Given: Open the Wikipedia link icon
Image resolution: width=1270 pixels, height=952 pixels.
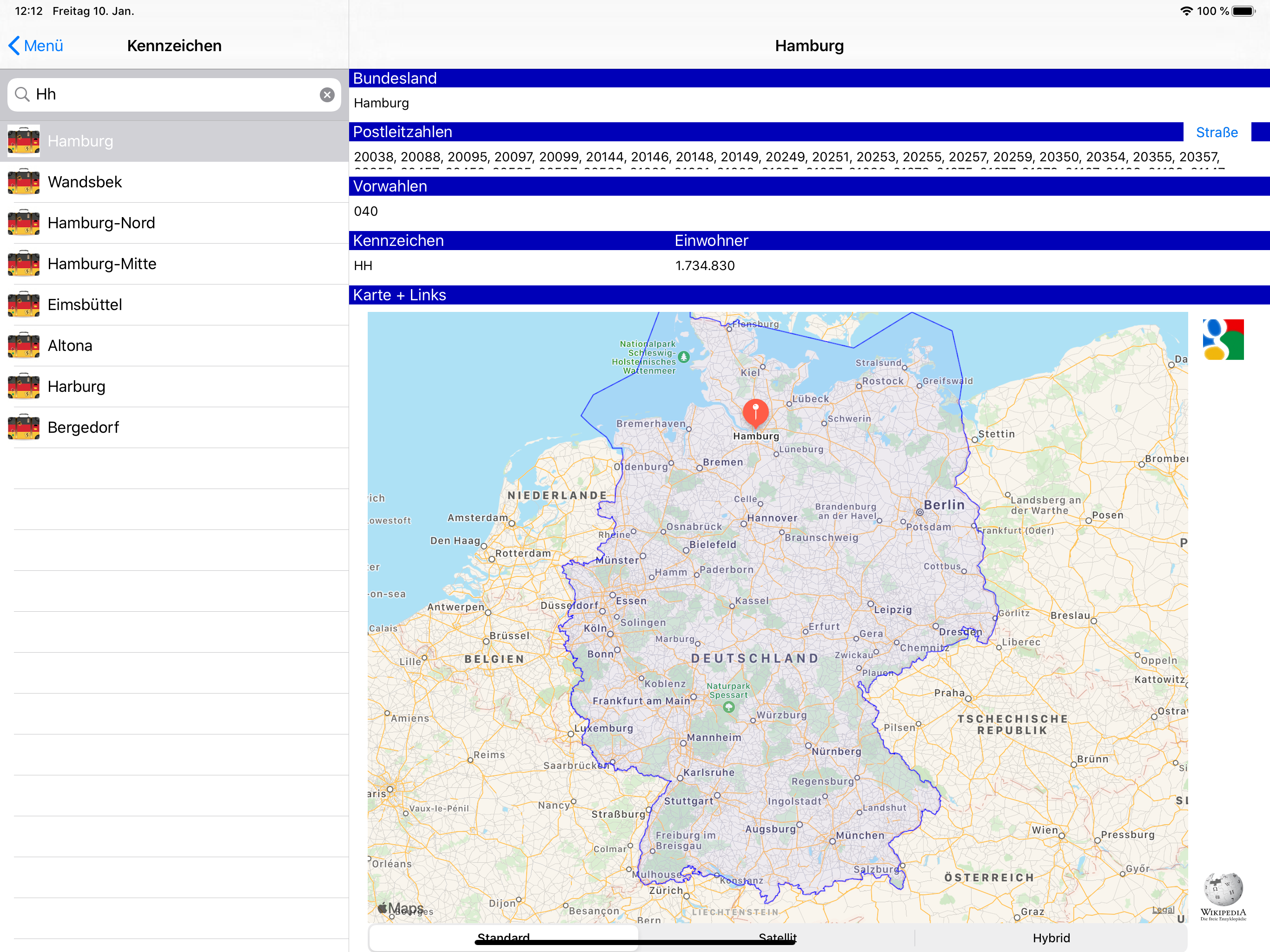Looking at the screenshot, I should tap(1223, 897).
